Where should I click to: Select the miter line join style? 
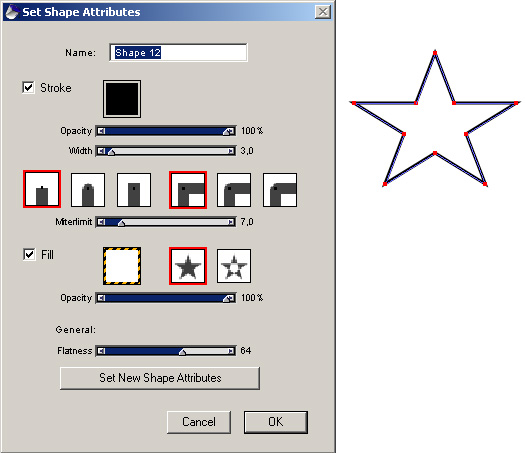pyautogui.click(x=188, y=190)
